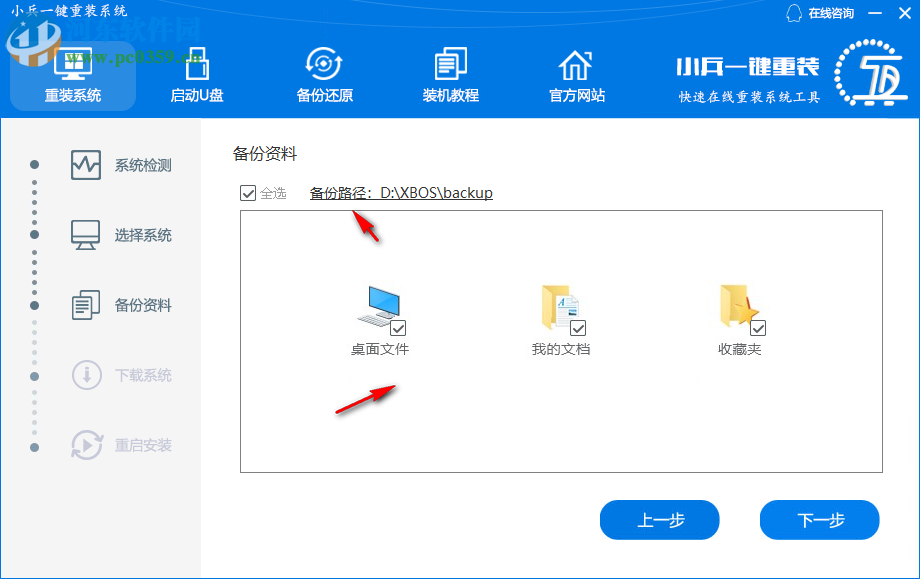Select the 选择系统 sidebar icon
Viewport: 920px width, 579px height.
[x=87, y=234]
